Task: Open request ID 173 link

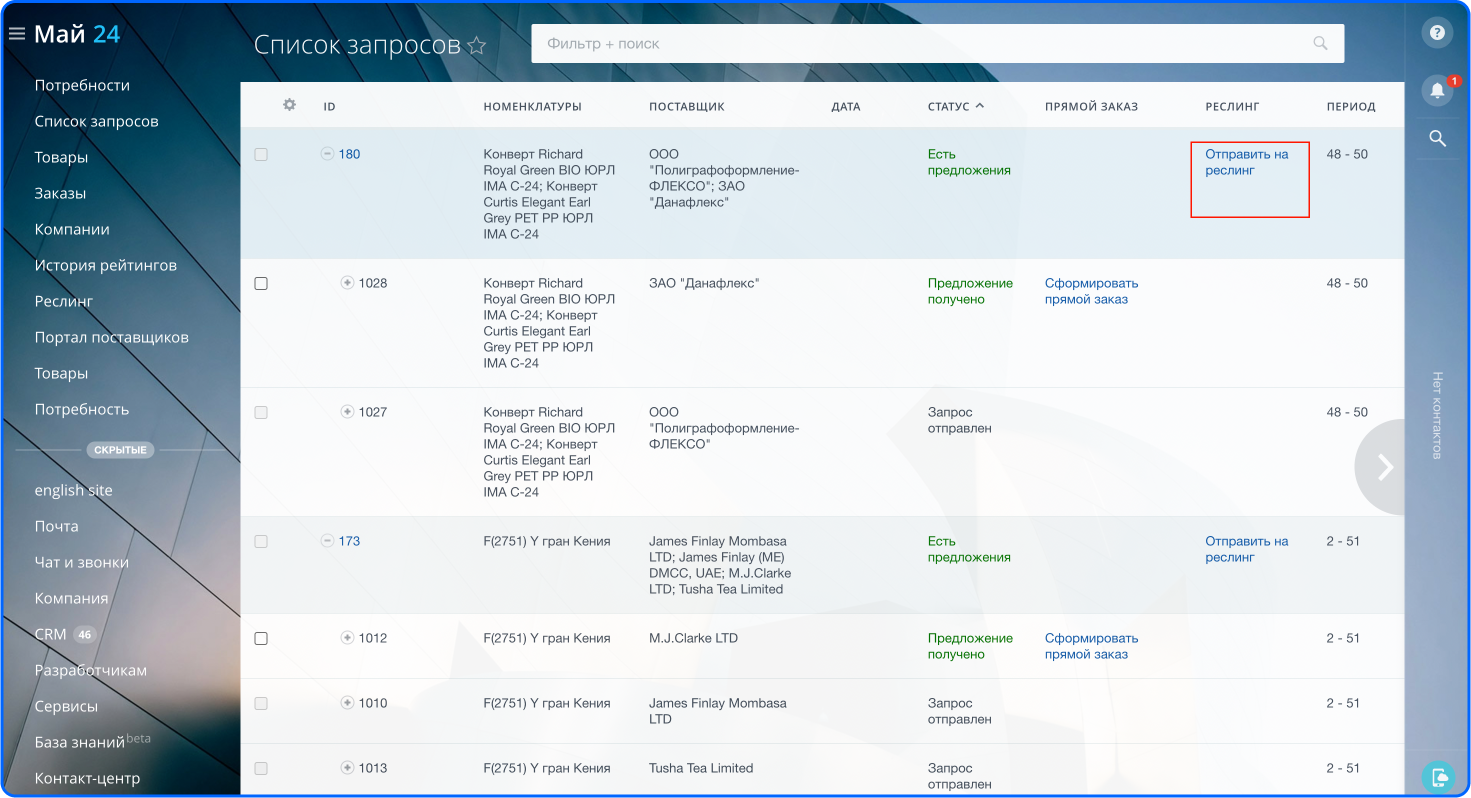Action: [x=349, y=541]
